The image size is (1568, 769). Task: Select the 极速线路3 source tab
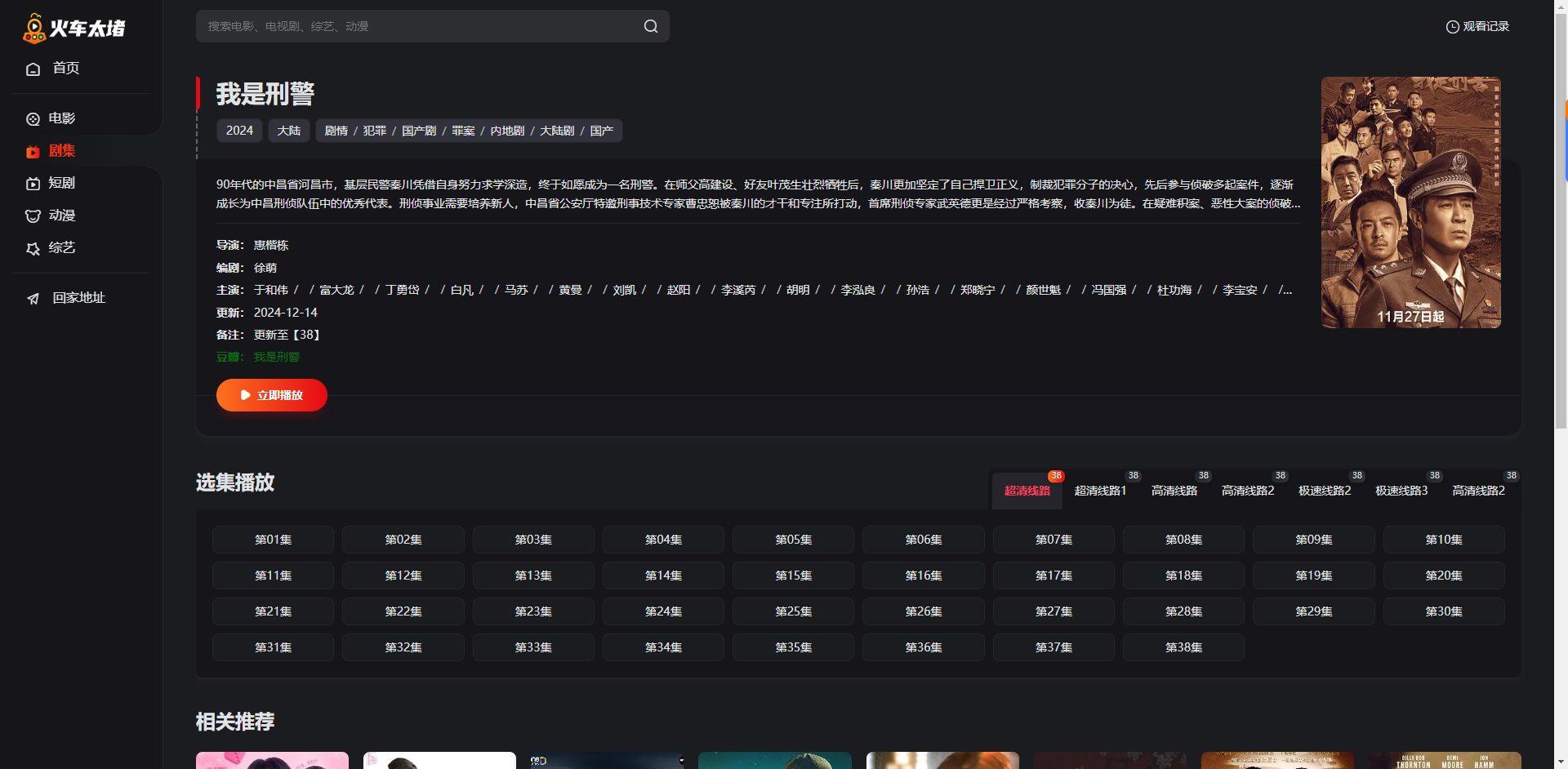click(1401, 491)
